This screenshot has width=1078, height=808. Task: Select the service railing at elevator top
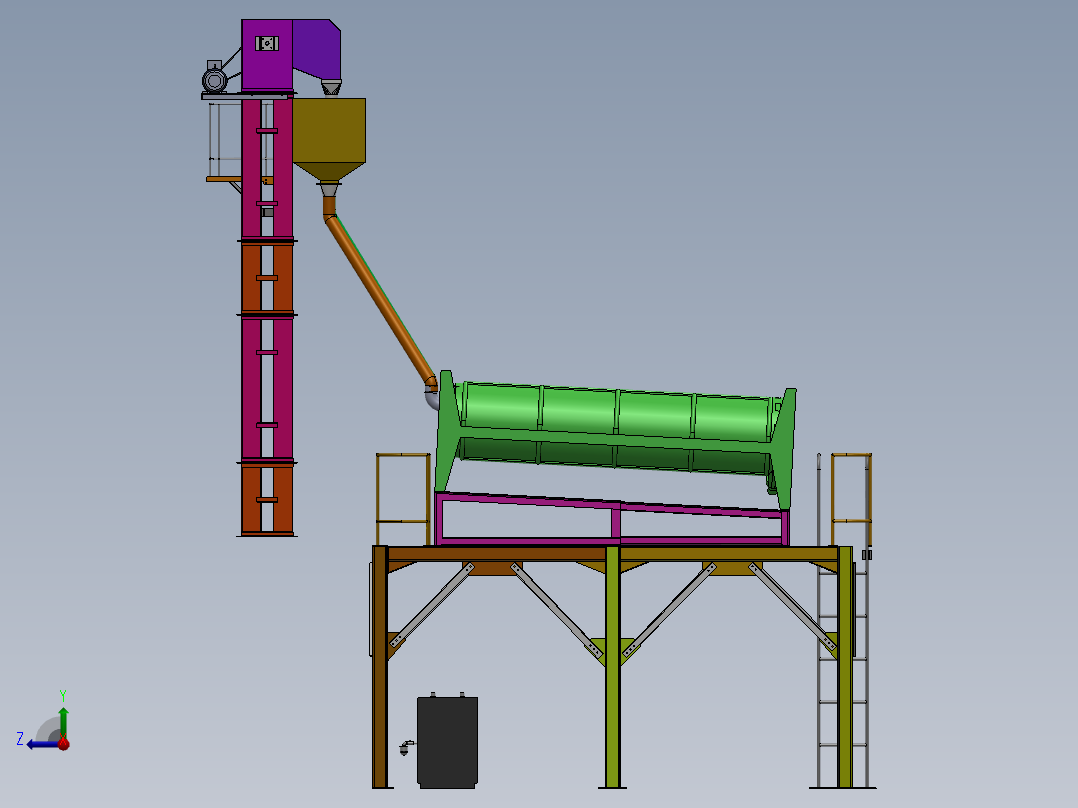[x=225, y=141]
